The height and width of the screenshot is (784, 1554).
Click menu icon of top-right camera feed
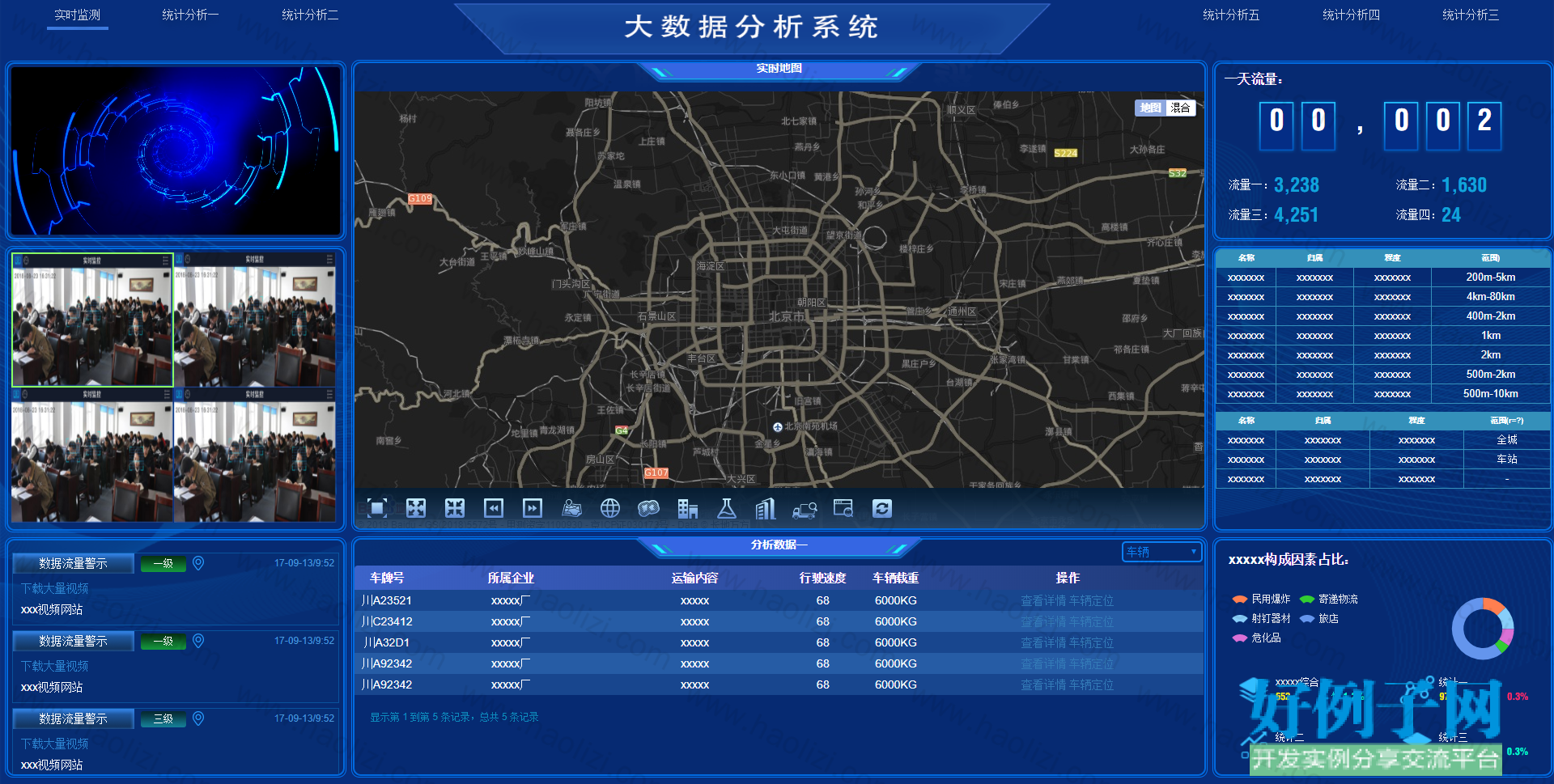329,260
